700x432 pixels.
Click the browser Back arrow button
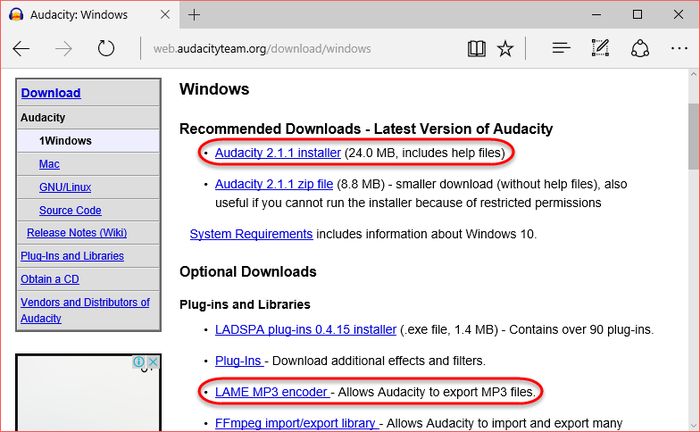[x=21, y=48]
